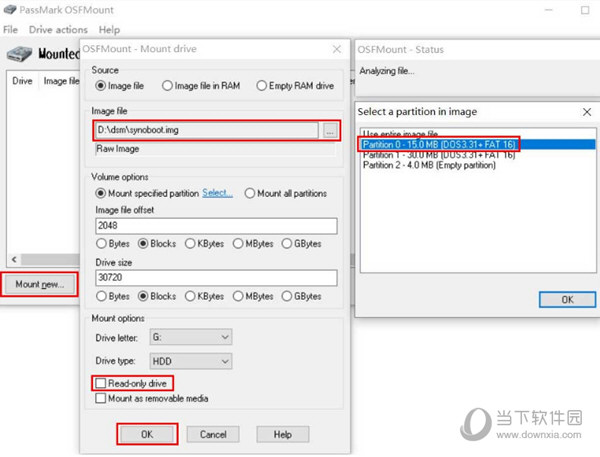Click Help in Mount drive dialog

coord(283,434)
